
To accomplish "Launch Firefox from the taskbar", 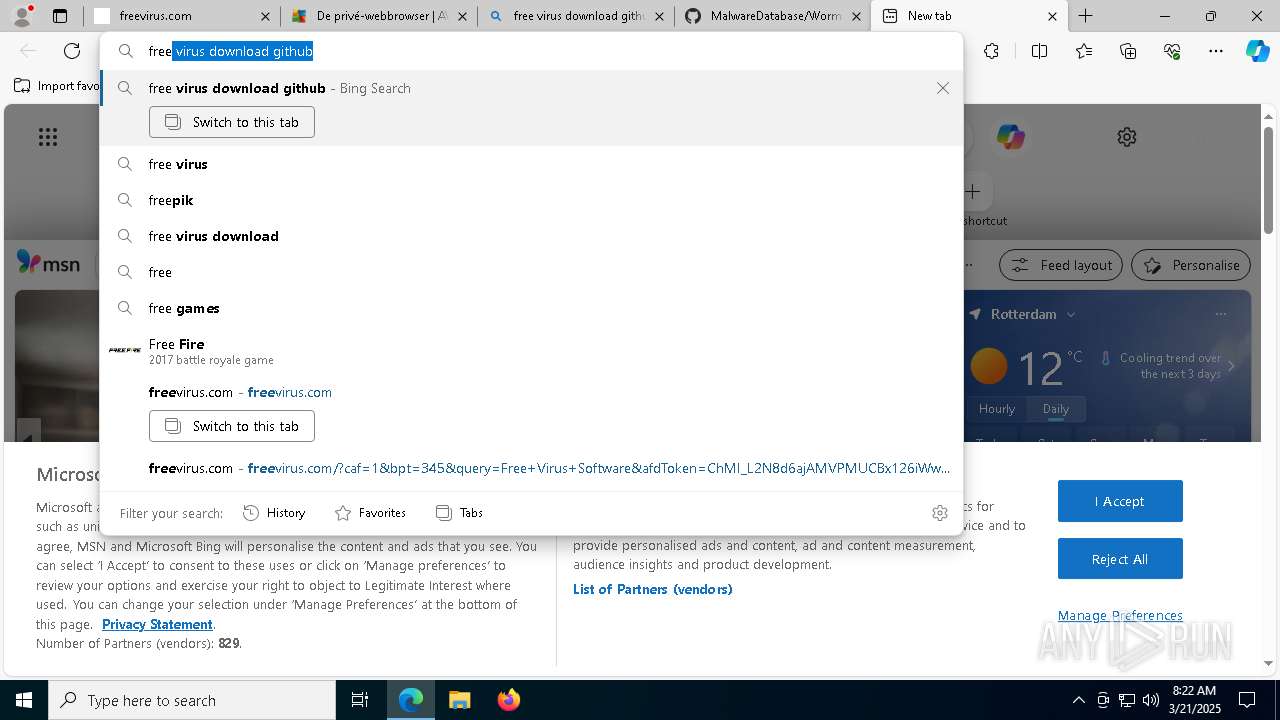I will 508,700.
